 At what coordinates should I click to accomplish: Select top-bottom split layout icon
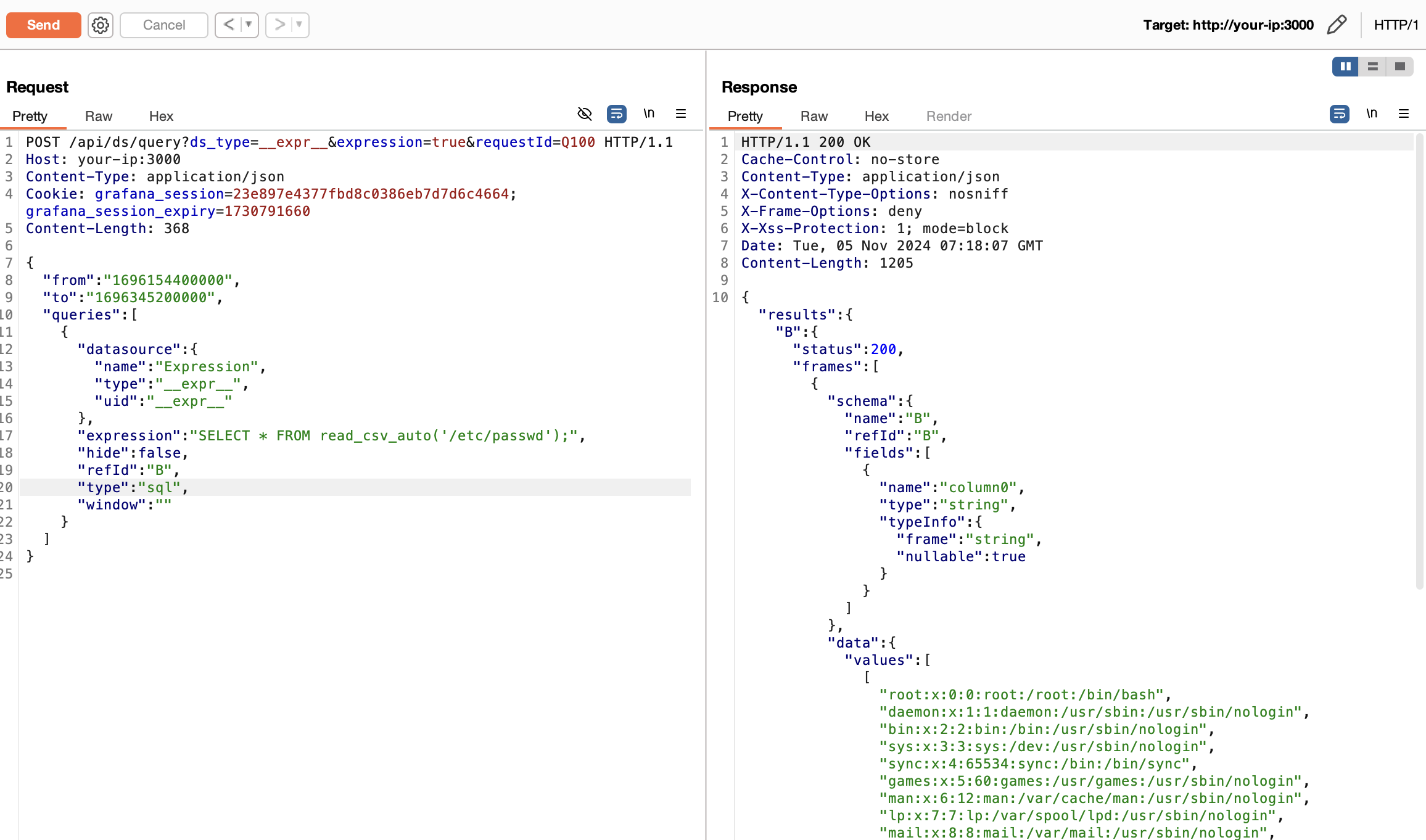[1373, 67]
